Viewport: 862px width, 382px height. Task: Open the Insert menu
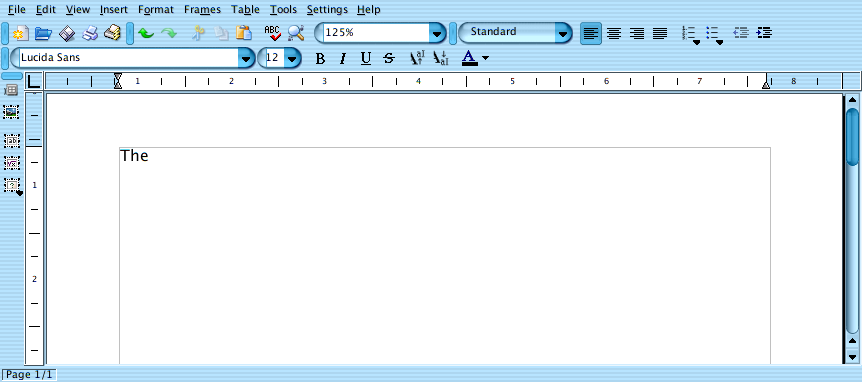(x=114, y=9)
